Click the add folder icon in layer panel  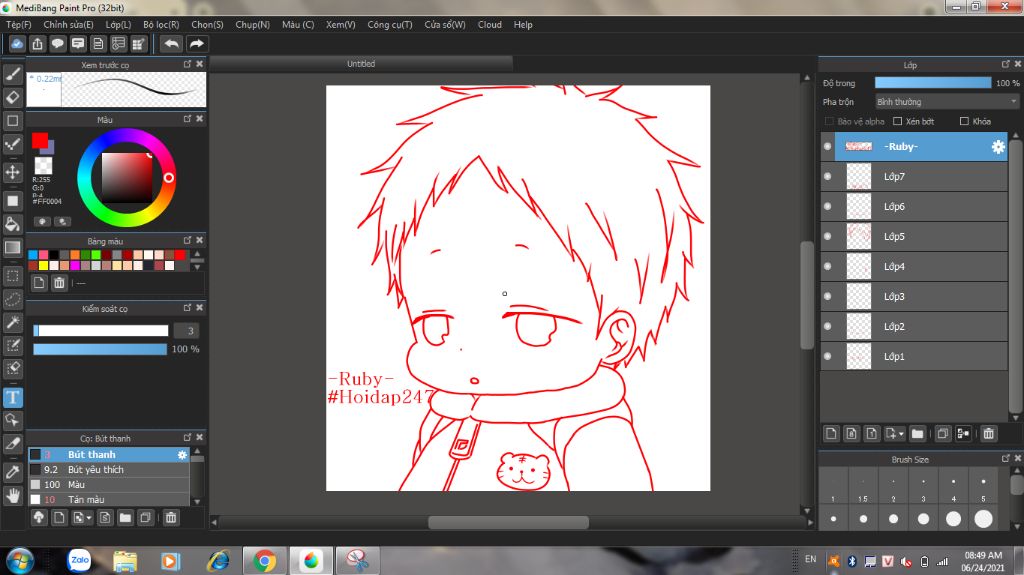tap(918, 433)
